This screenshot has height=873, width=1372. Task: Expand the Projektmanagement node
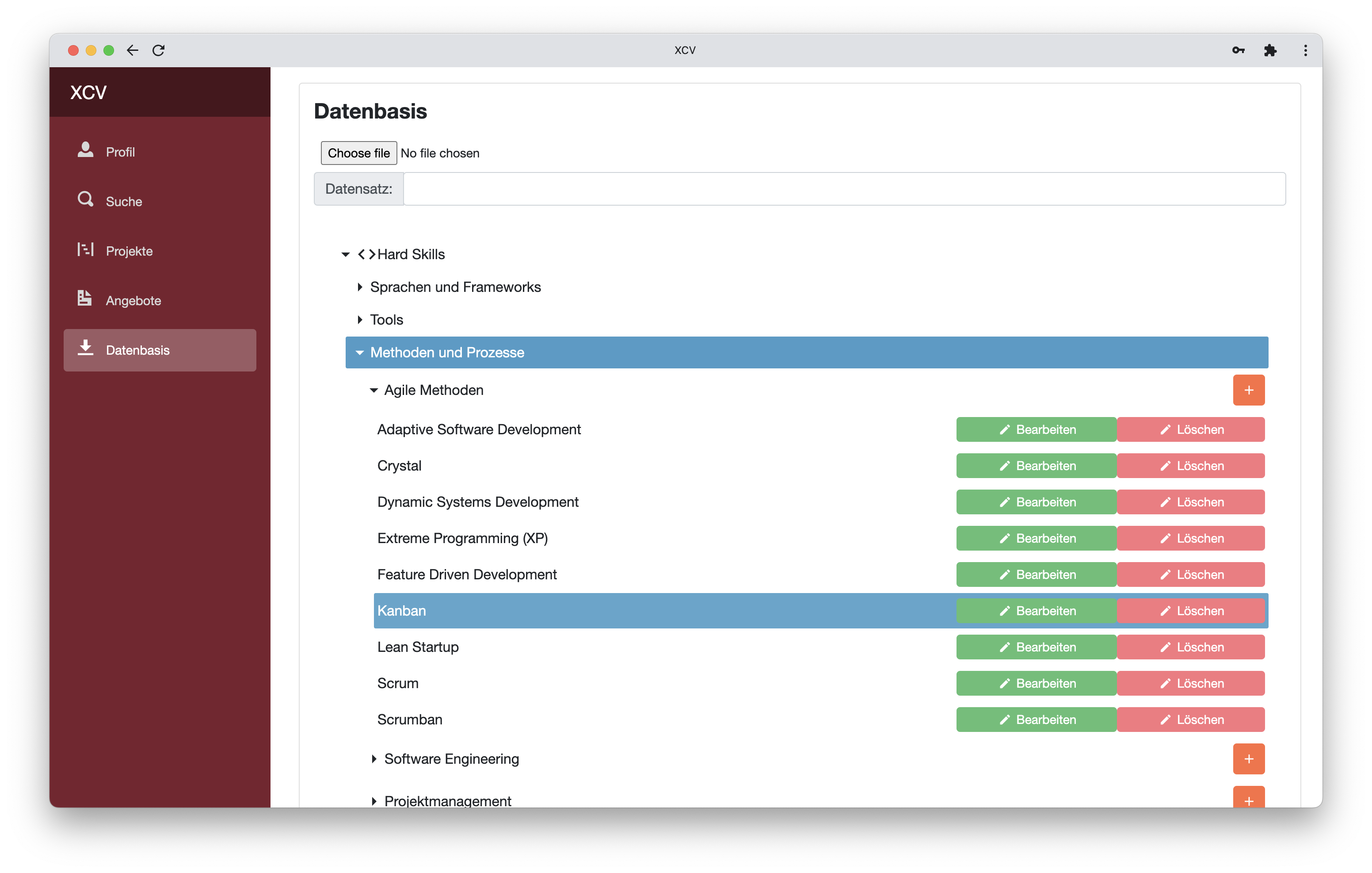pyautogui.click(x=374, y=801)
